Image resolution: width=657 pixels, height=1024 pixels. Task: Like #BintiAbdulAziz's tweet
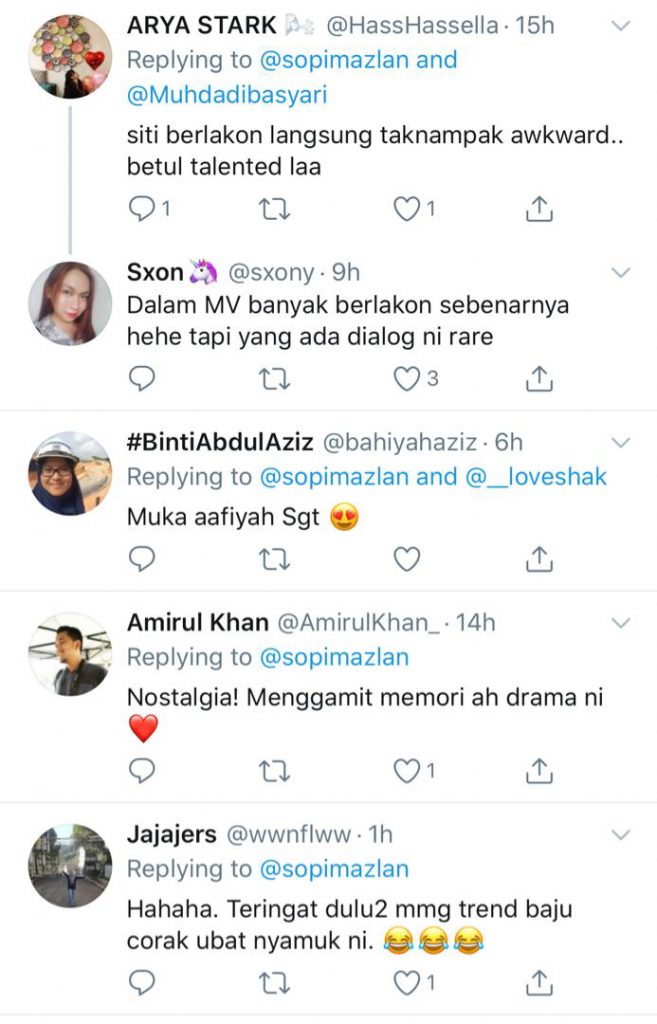pos(405,559)
